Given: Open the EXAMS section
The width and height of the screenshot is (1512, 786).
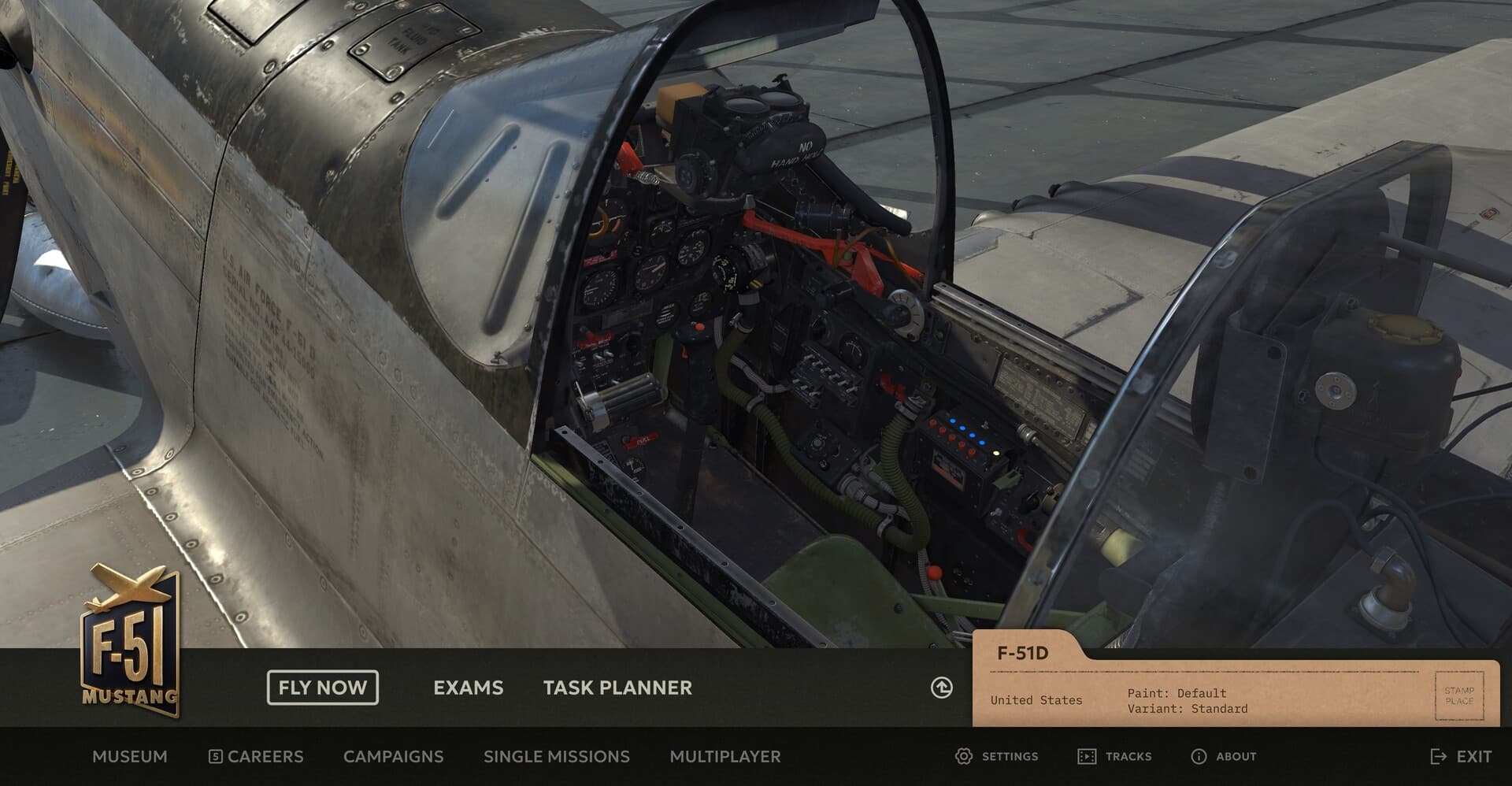Looking at the screenshot, I should 469,688.
